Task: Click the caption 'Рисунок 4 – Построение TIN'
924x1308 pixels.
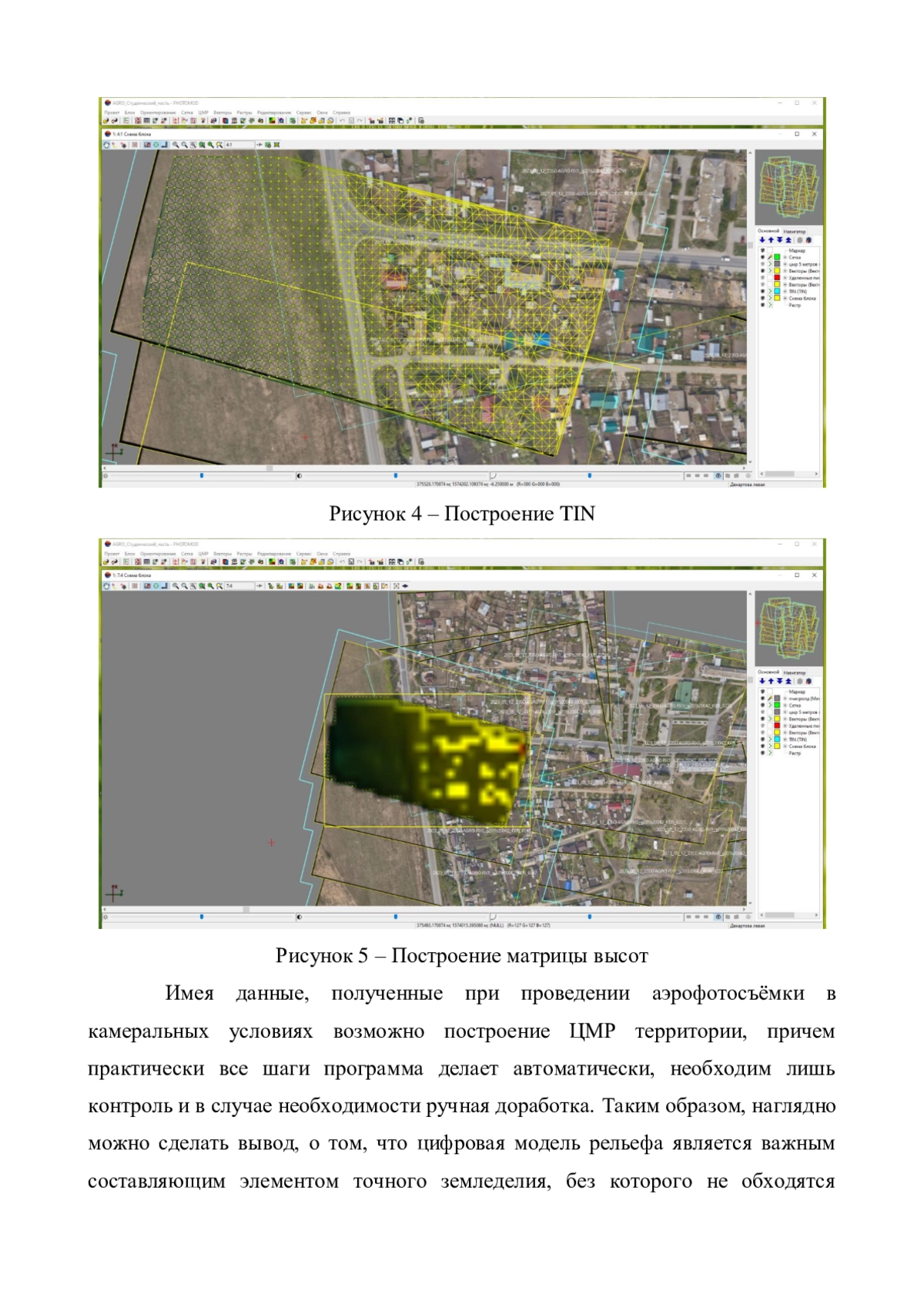Action: 462,514
